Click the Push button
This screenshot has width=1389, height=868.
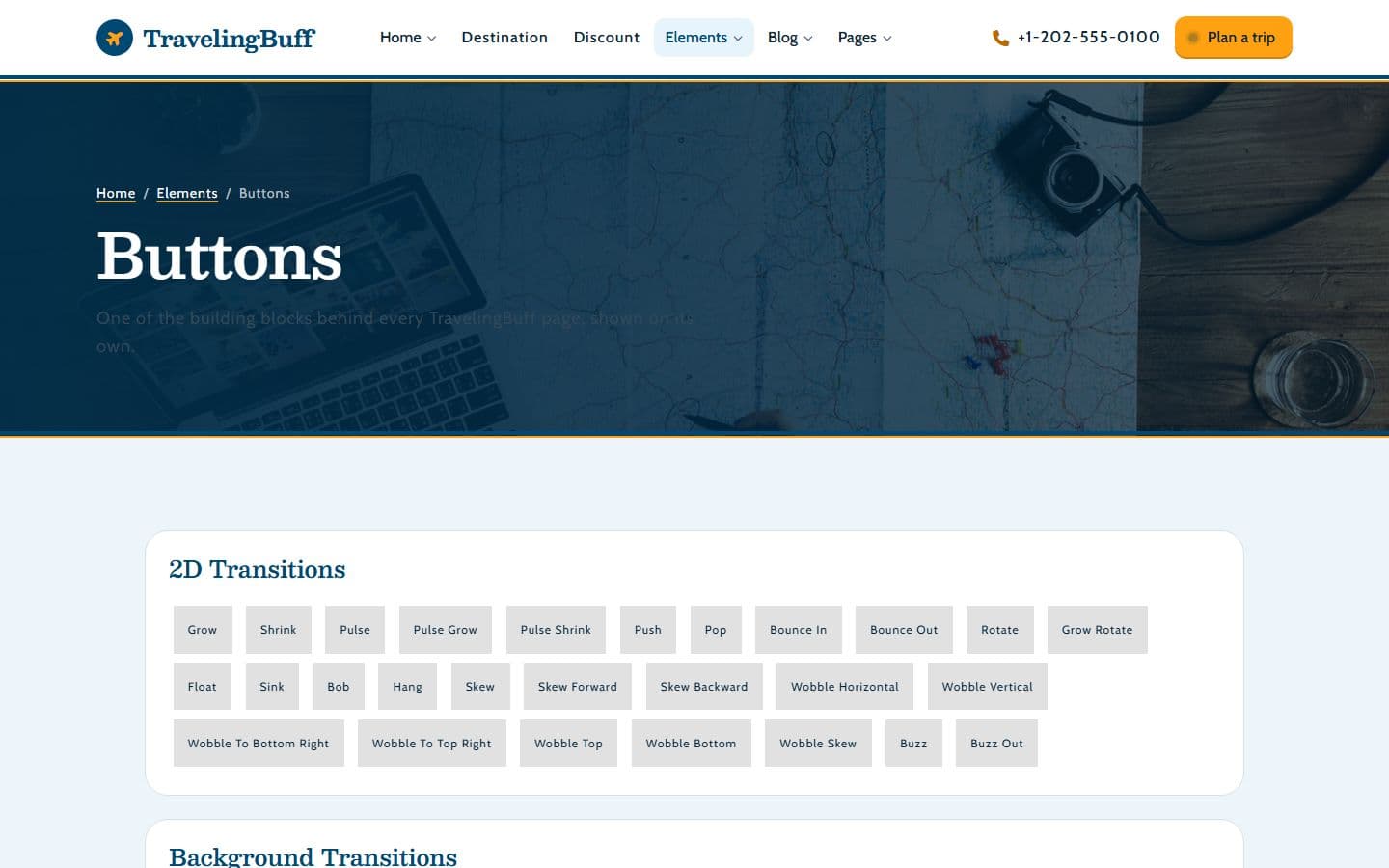[648, 630]
